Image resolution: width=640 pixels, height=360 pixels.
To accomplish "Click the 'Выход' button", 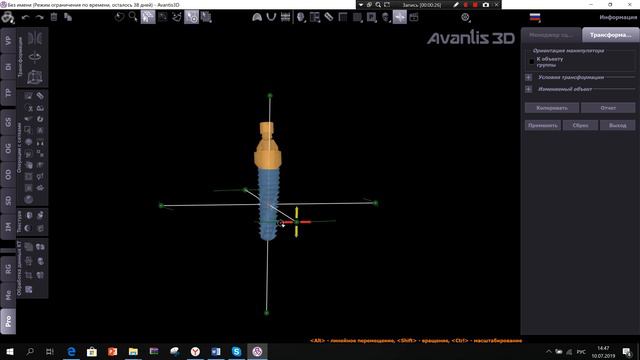I will tap(618, 125).
